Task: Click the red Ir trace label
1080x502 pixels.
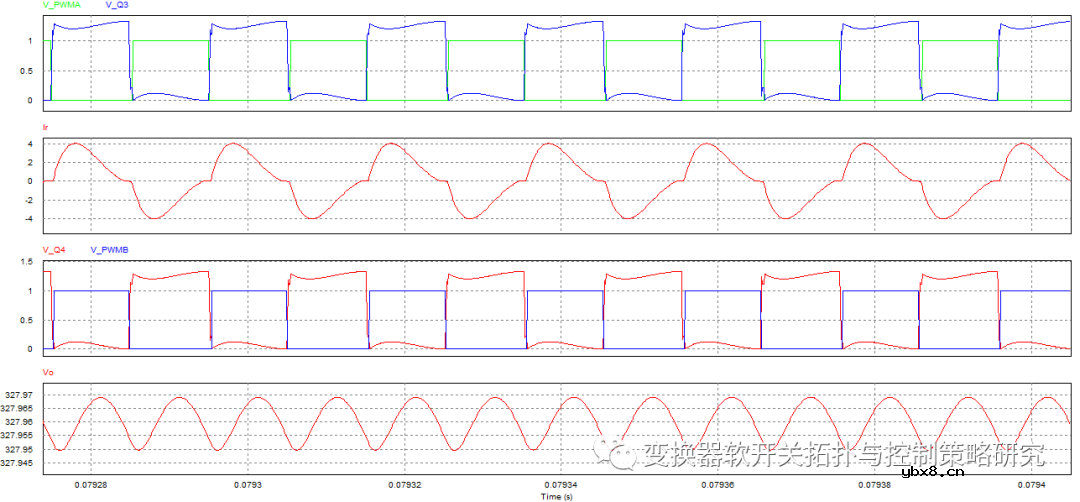Action: (47, 129)
